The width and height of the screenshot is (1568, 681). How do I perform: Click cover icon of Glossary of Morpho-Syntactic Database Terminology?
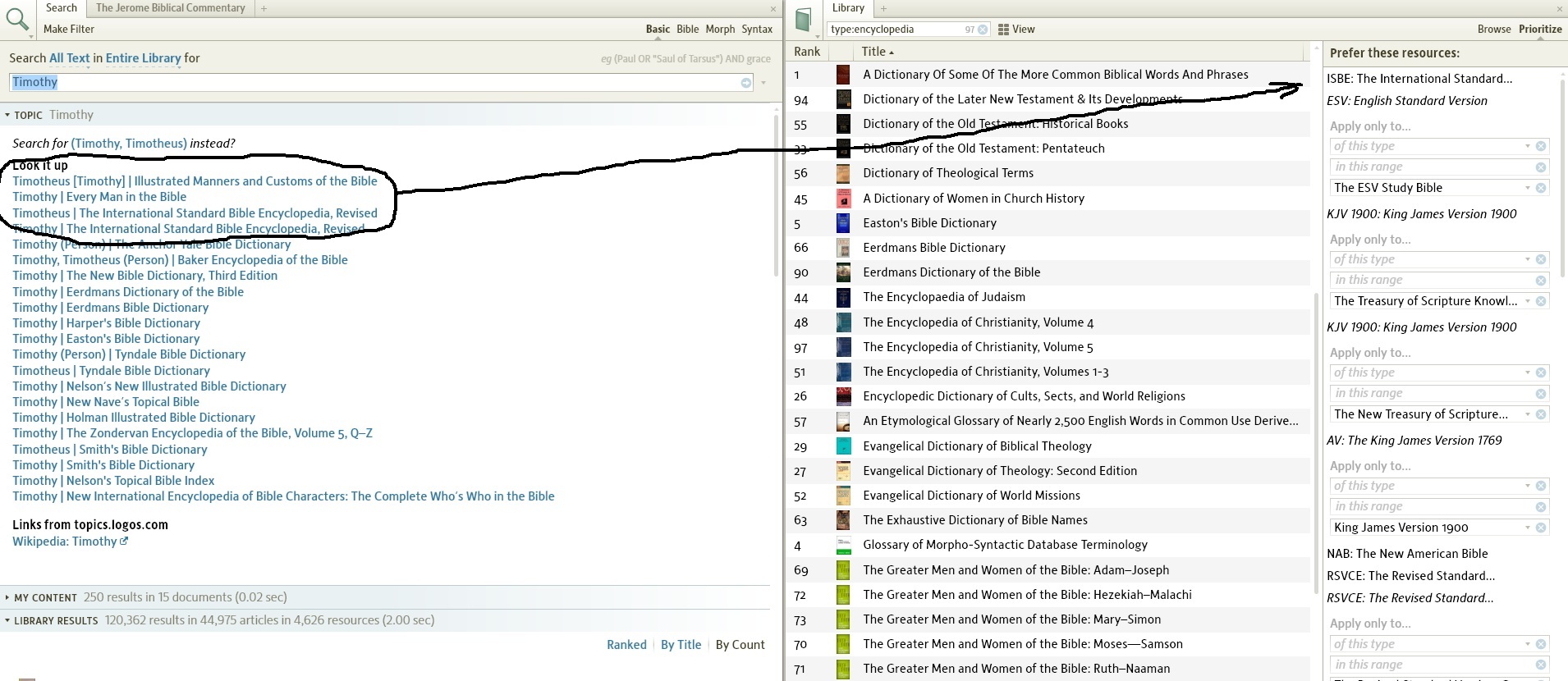(x=843, y=546)
